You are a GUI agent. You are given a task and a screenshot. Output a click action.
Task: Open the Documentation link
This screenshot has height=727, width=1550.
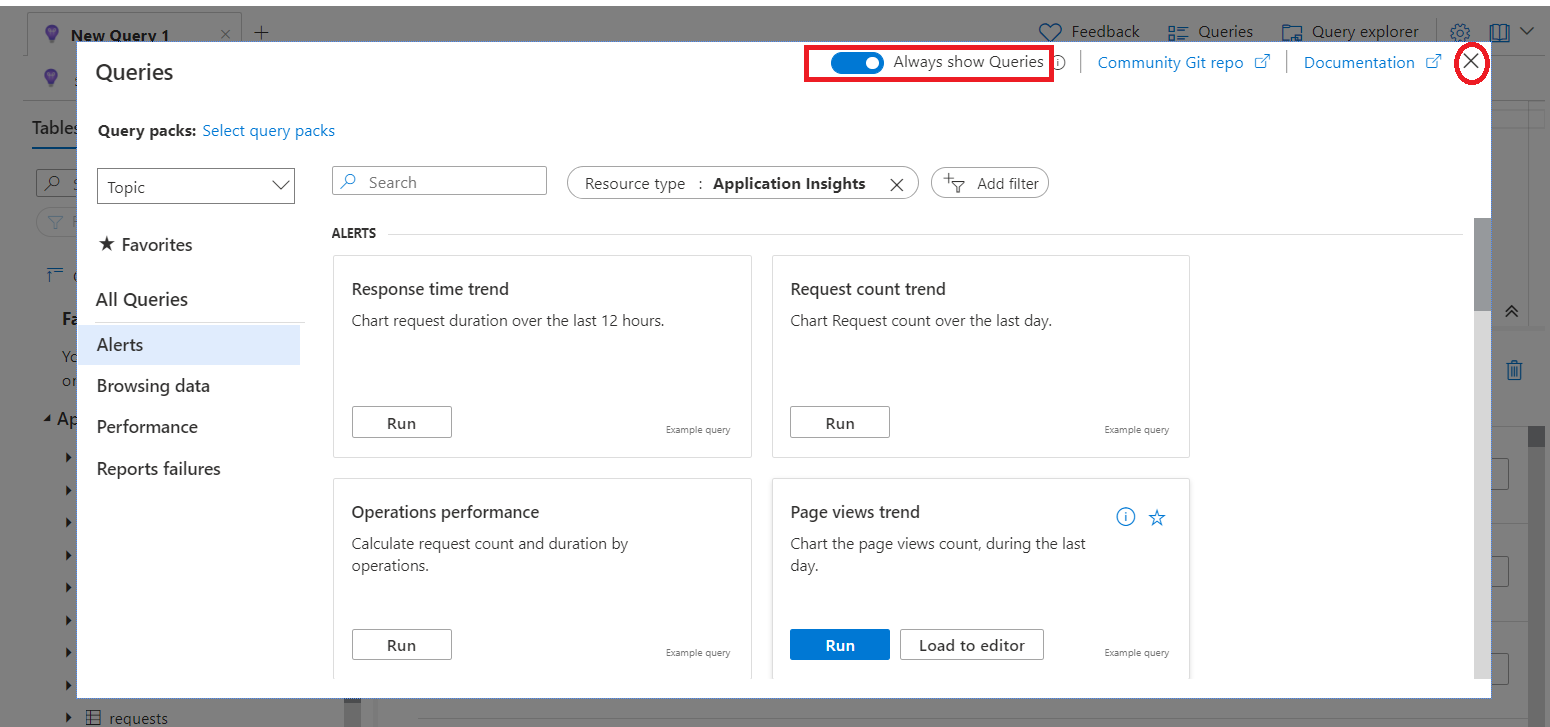coord(1372,62)
